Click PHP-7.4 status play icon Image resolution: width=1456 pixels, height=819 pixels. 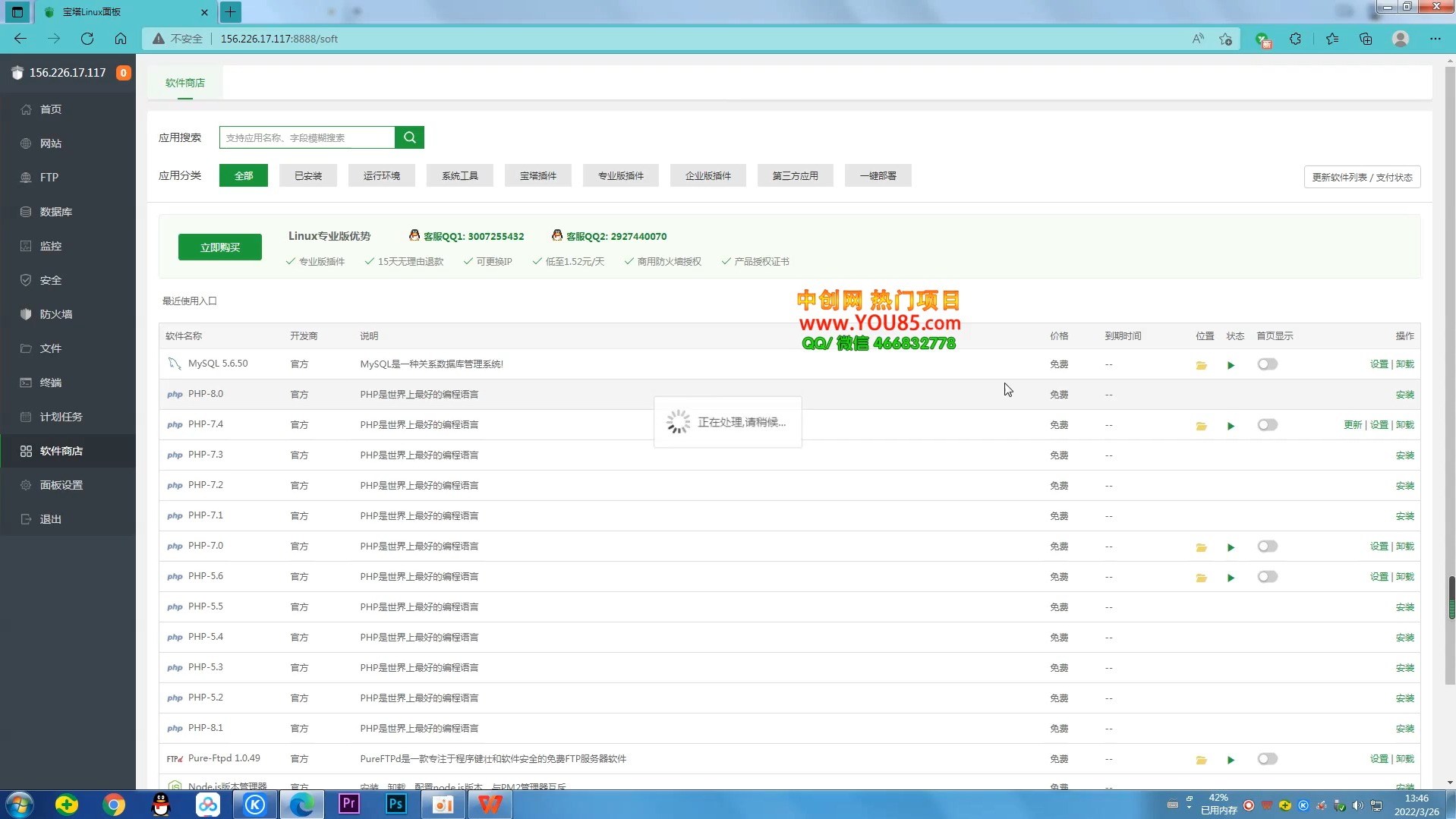tap(1231, 426)
